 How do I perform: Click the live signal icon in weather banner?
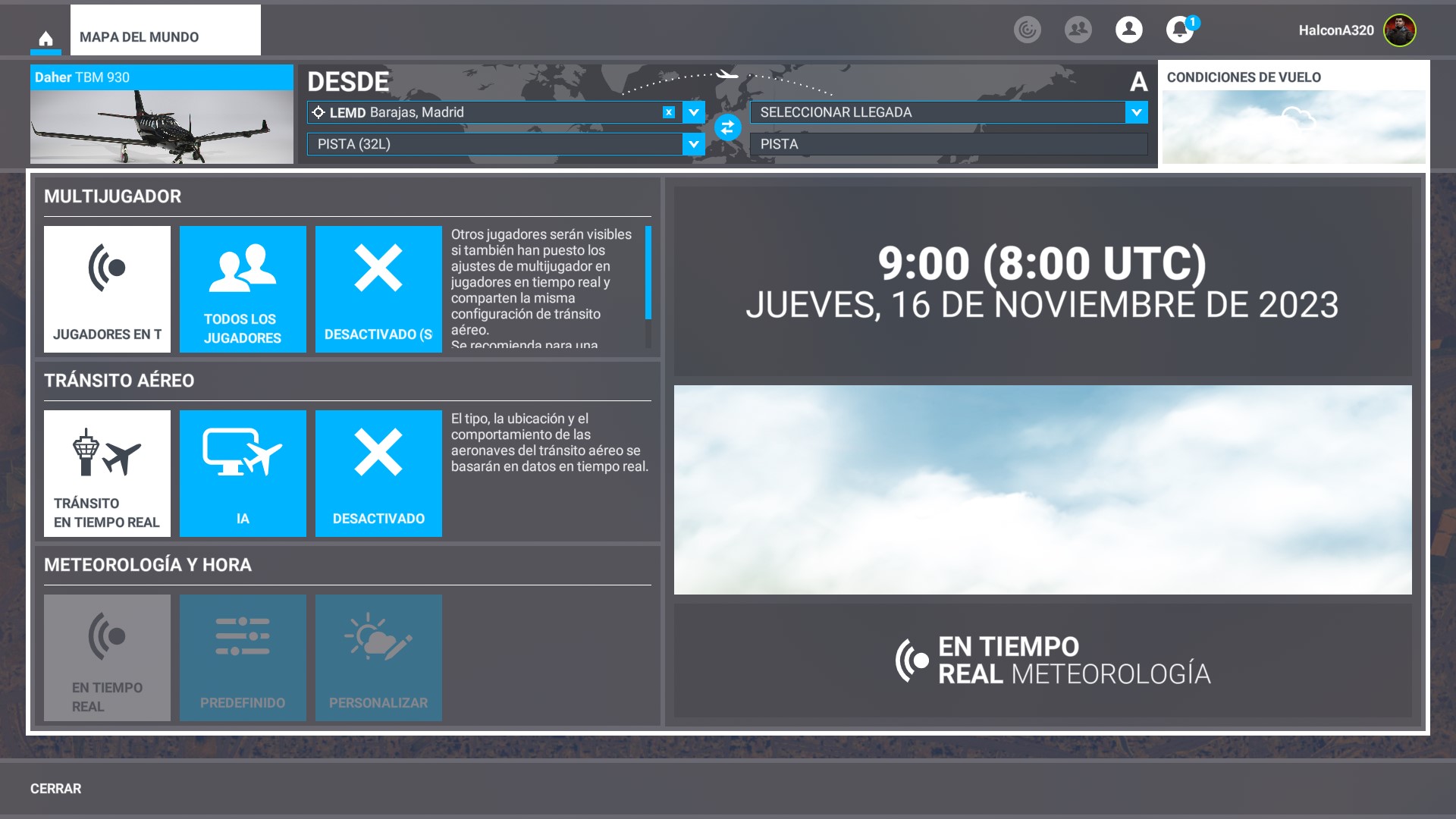tap(912, 661)
